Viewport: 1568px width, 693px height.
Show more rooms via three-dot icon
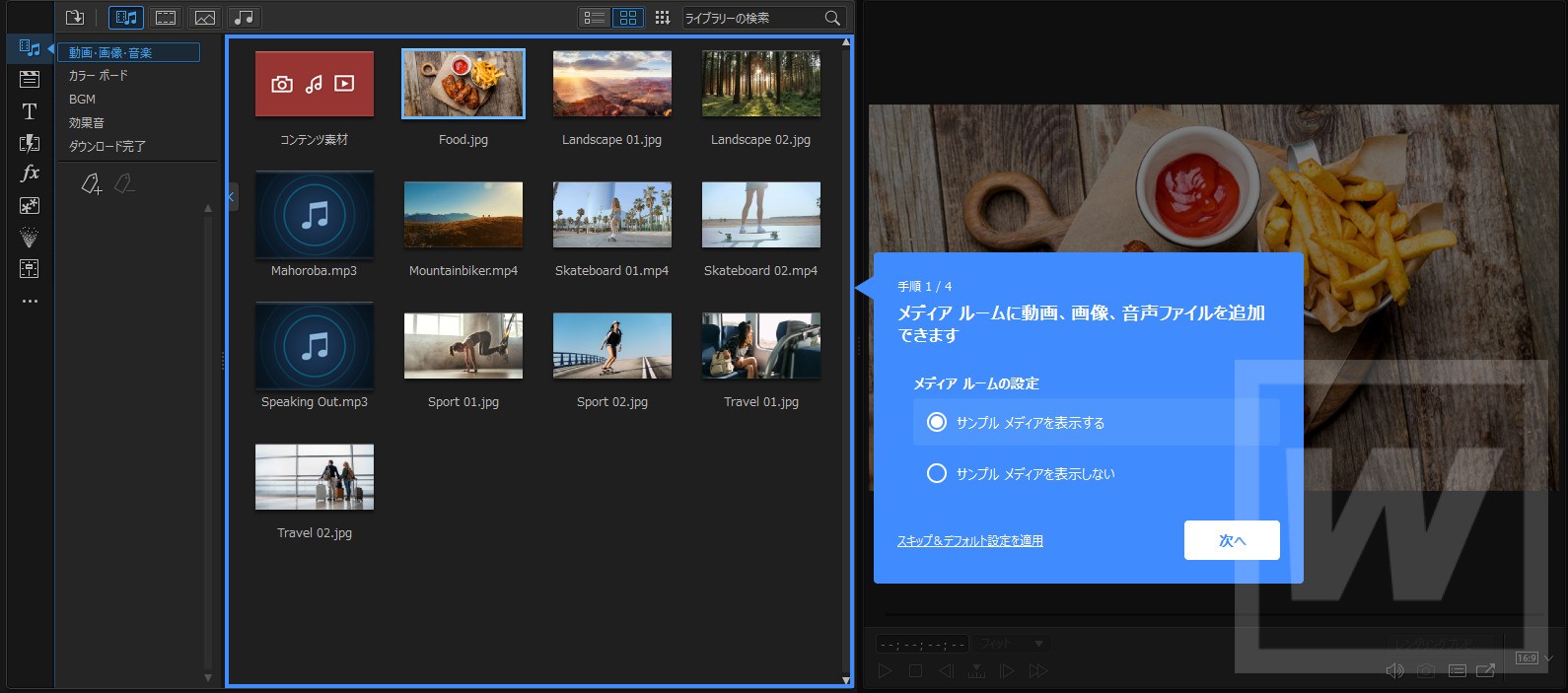pyautogui.click(x=30, y=301)
